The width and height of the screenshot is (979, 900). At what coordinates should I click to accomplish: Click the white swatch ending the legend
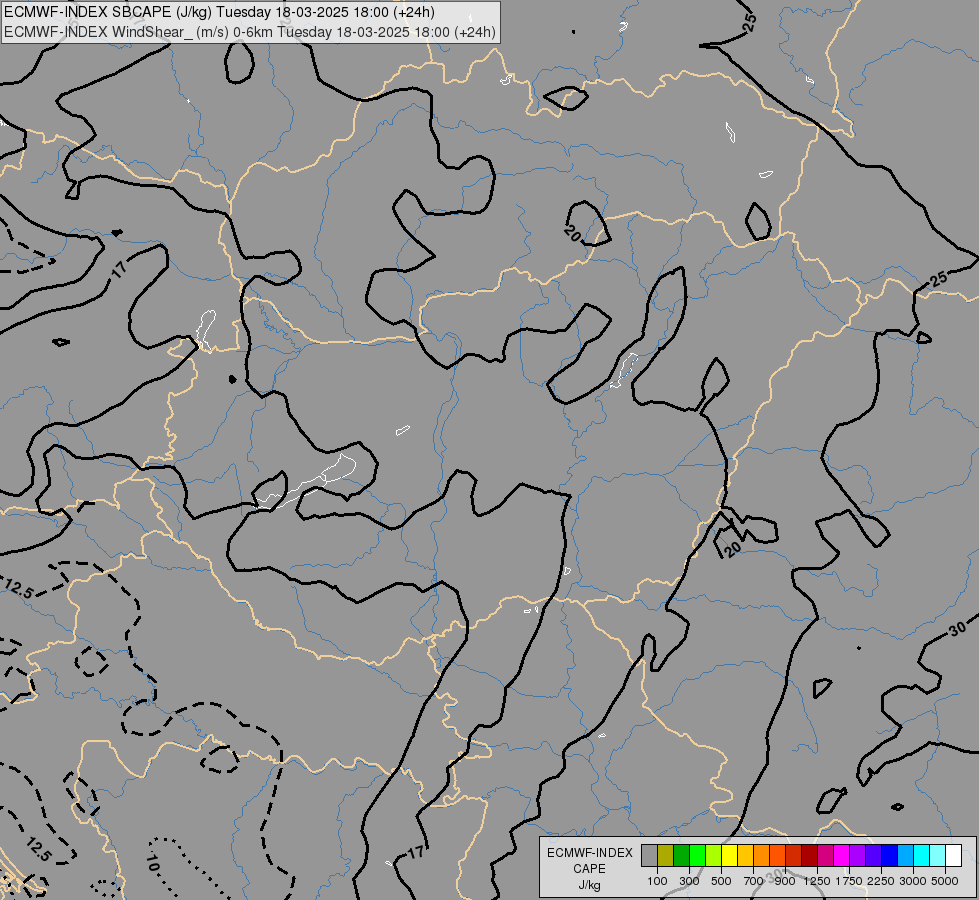(x=953, y=855)
